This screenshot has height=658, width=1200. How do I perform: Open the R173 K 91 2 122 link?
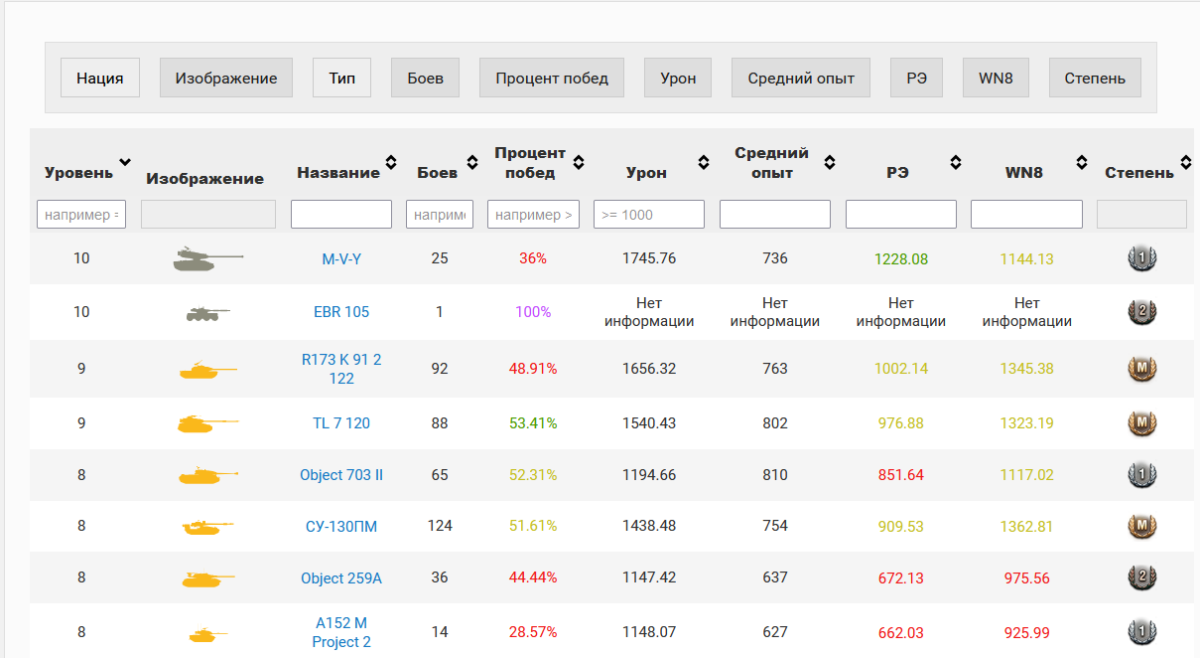341,369
